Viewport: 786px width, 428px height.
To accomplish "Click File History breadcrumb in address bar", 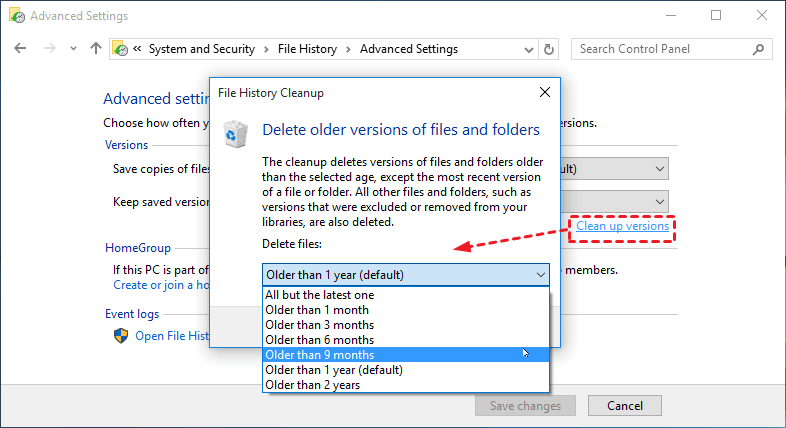I will pos(307,49).
